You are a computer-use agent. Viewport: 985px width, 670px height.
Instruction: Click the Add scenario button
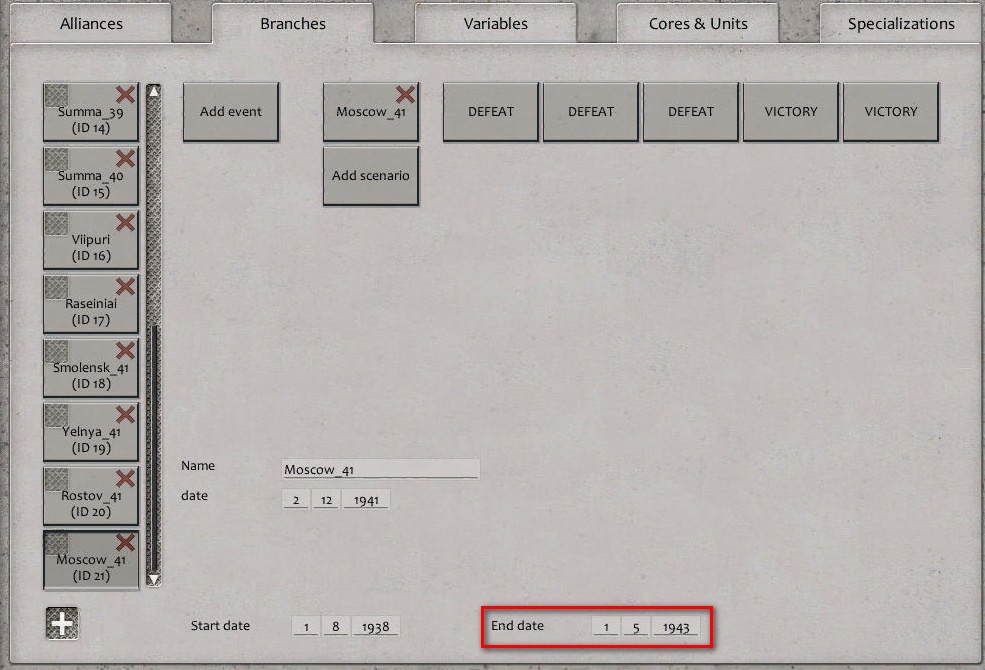371,176
